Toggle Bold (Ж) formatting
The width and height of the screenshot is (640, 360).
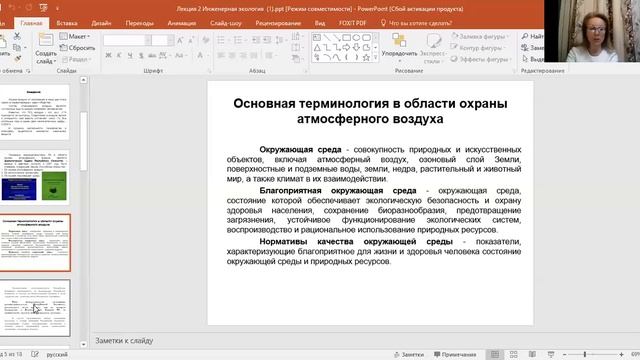tap(108, 56)
